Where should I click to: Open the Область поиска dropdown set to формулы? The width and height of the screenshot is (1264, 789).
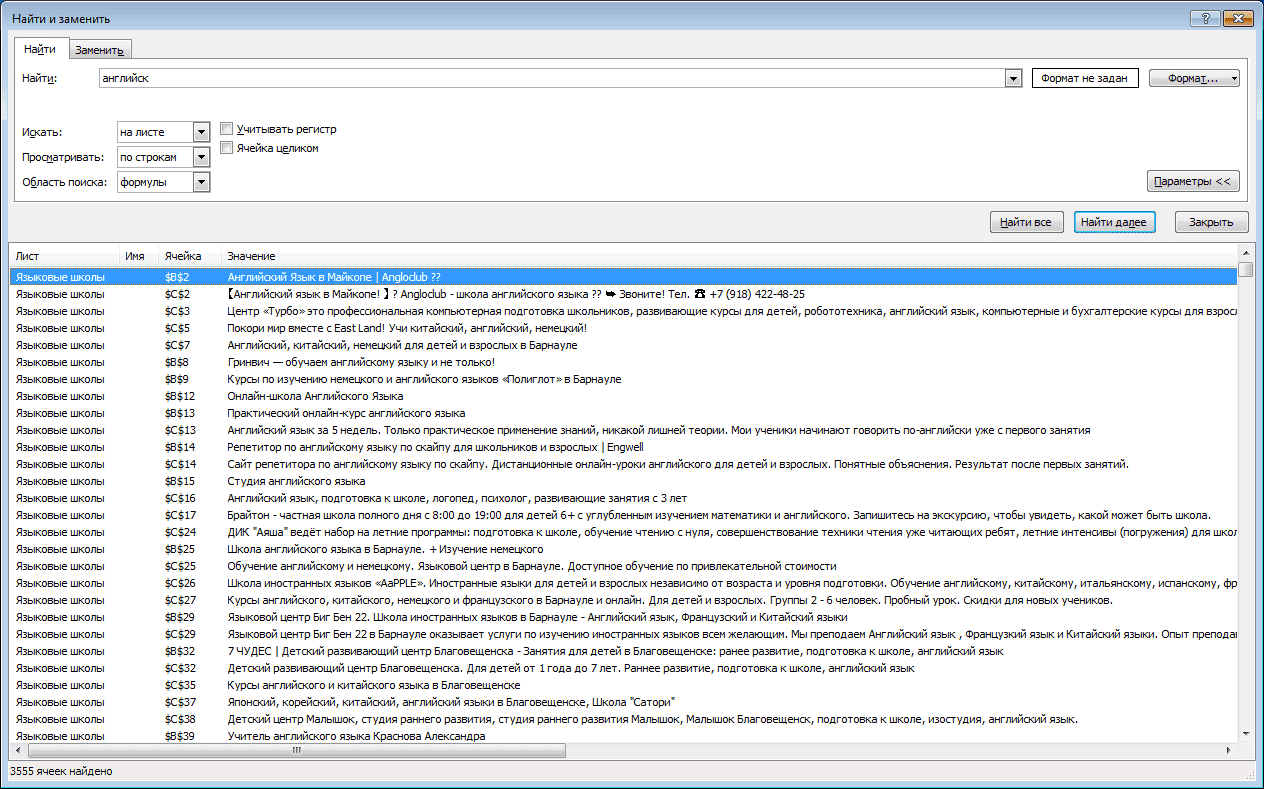coord(201,182)
